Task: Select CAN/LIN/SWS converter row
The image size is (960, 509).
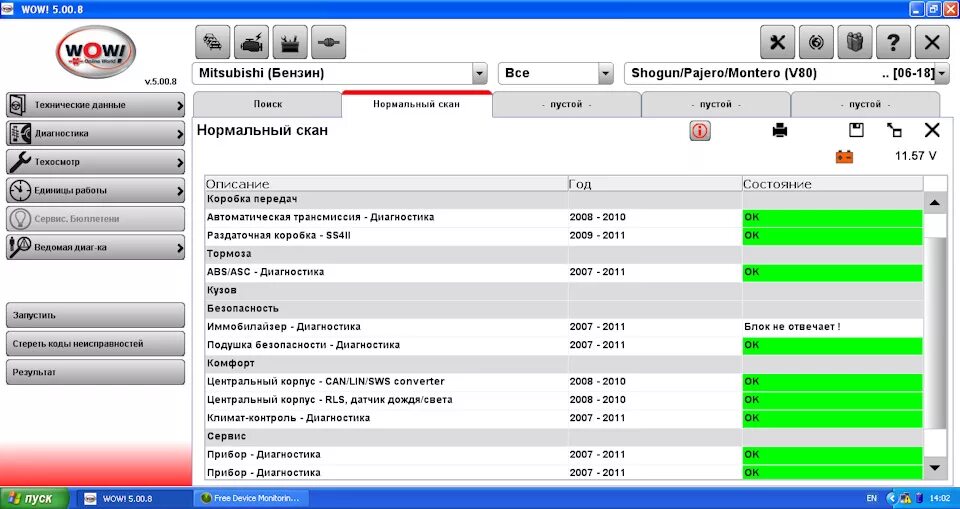Action: click(564, 382)
